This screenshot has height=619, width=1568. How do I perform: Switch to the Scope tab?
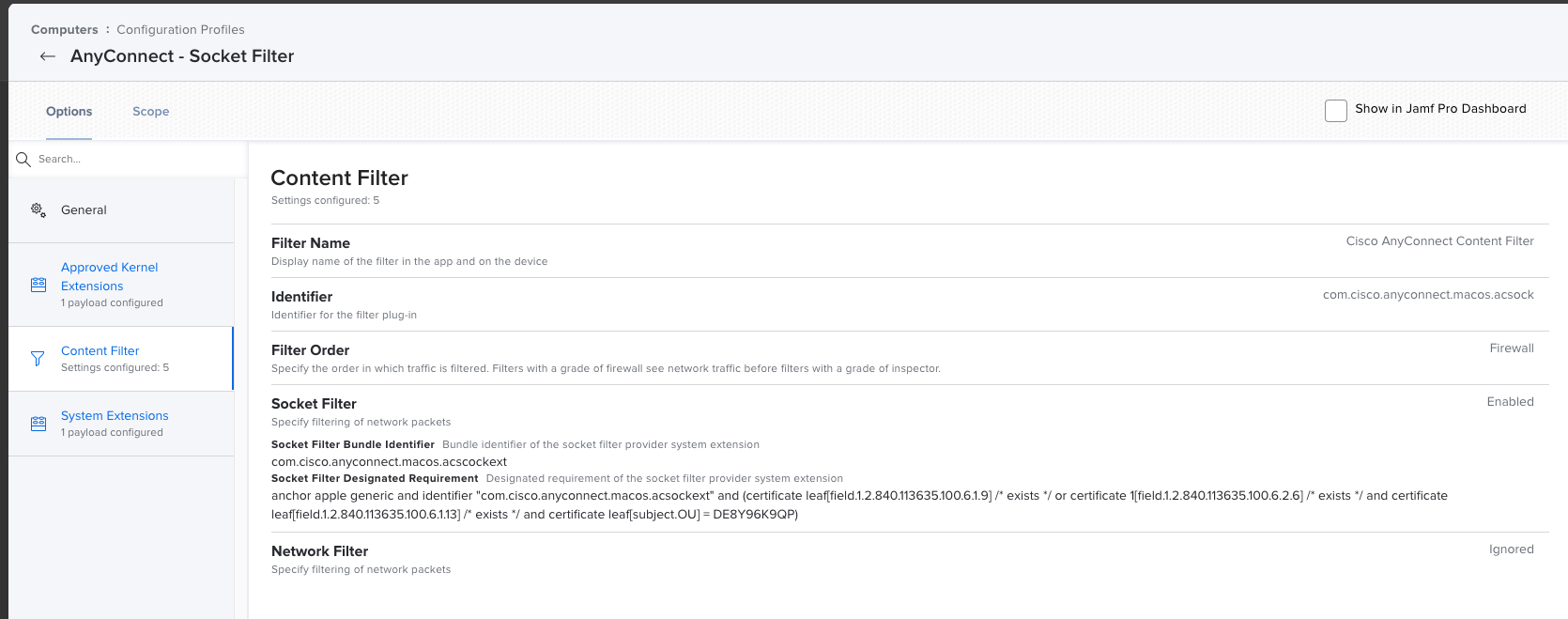pos(151,111)
